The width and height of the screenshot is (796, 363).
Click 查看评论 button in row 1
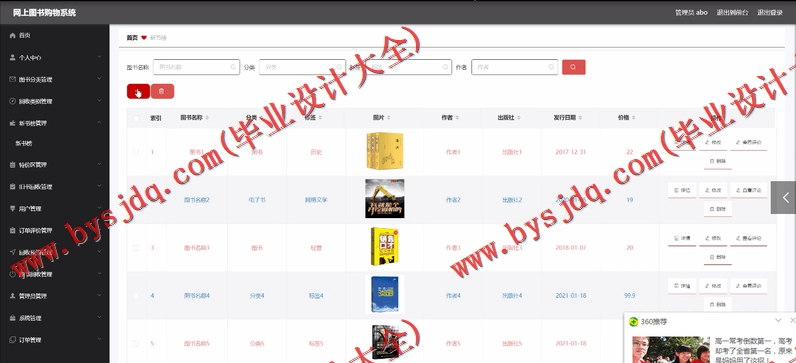[x=749, y=143]
